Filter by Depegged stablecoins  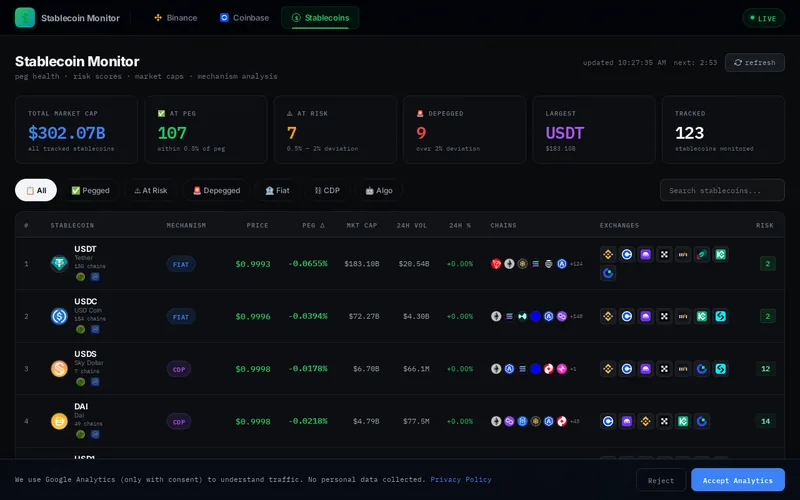coord(216,190)
